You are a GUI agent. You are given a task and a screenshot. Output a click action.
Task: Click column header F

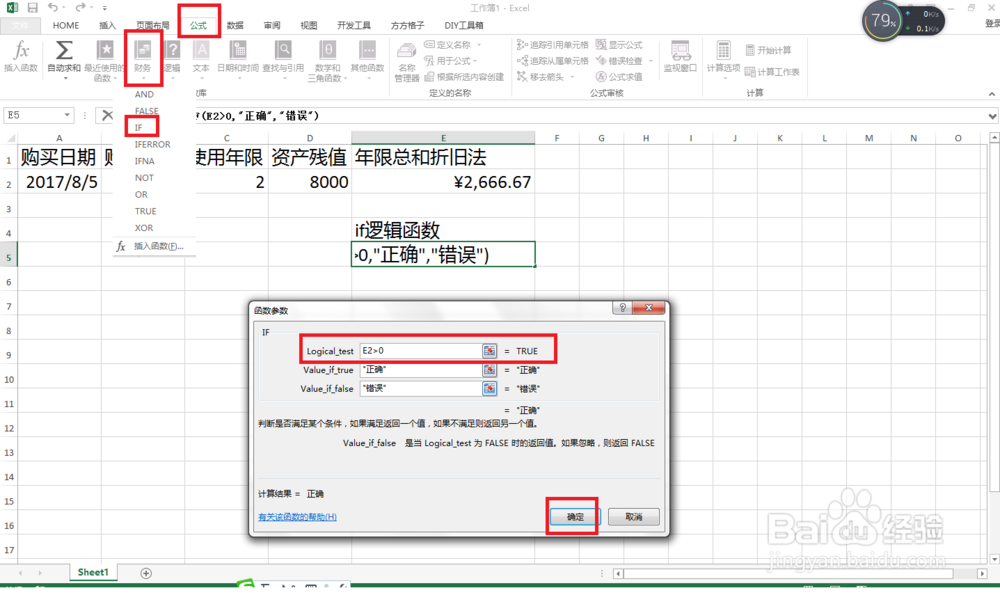(x=557, y=138)
